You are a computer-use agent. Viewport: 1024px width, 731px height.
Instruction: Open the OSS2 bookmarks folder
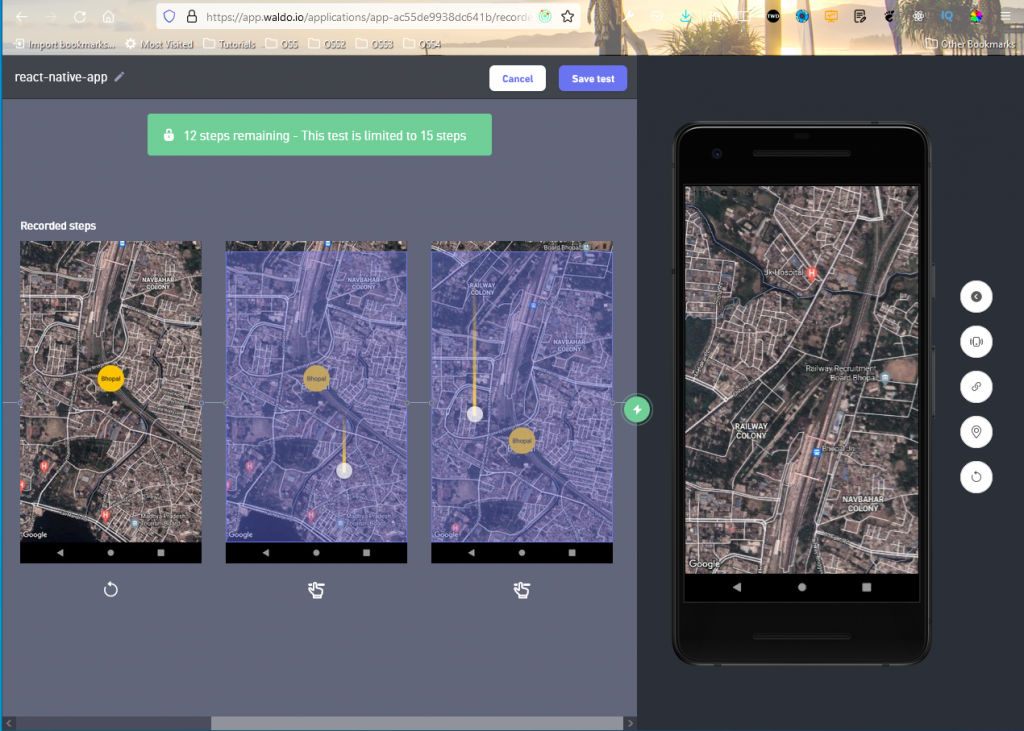327,44
